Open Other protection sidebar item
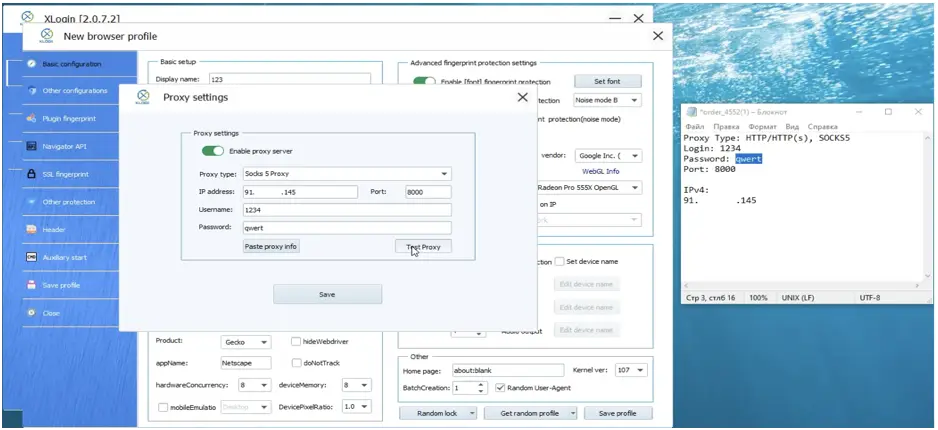The width and height of the screenshot is (938, 430). (x=68, y=202)
